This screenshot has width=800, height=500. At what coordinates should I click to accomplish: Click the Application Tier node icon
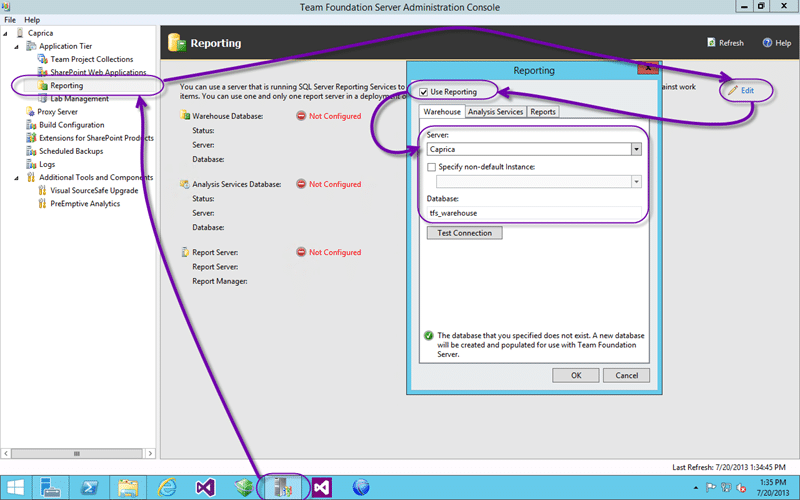tap(31, 46)
